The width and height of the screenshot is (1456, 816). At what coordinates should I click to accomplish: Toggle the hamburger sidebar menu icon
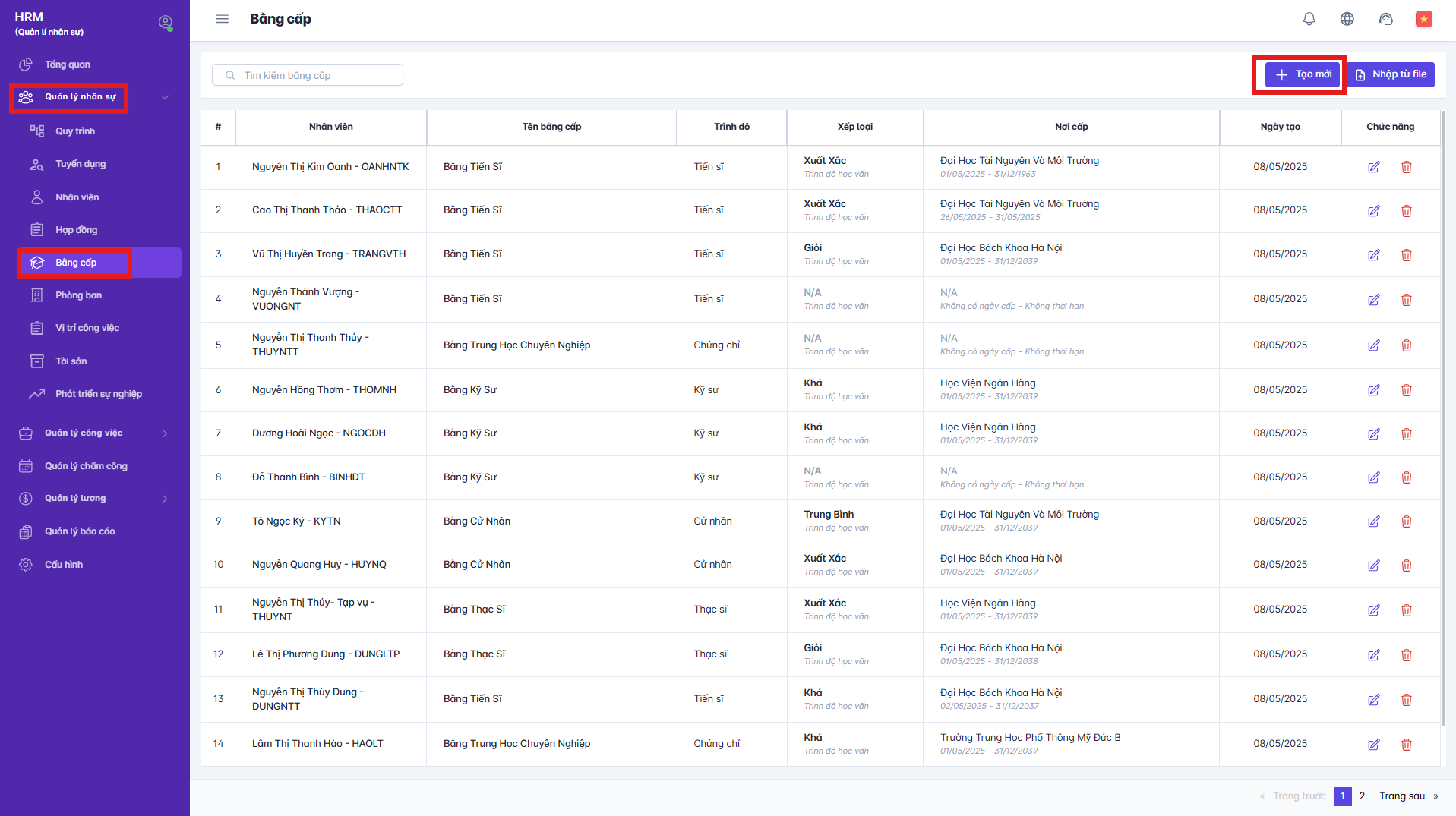(x=222, y=19)
